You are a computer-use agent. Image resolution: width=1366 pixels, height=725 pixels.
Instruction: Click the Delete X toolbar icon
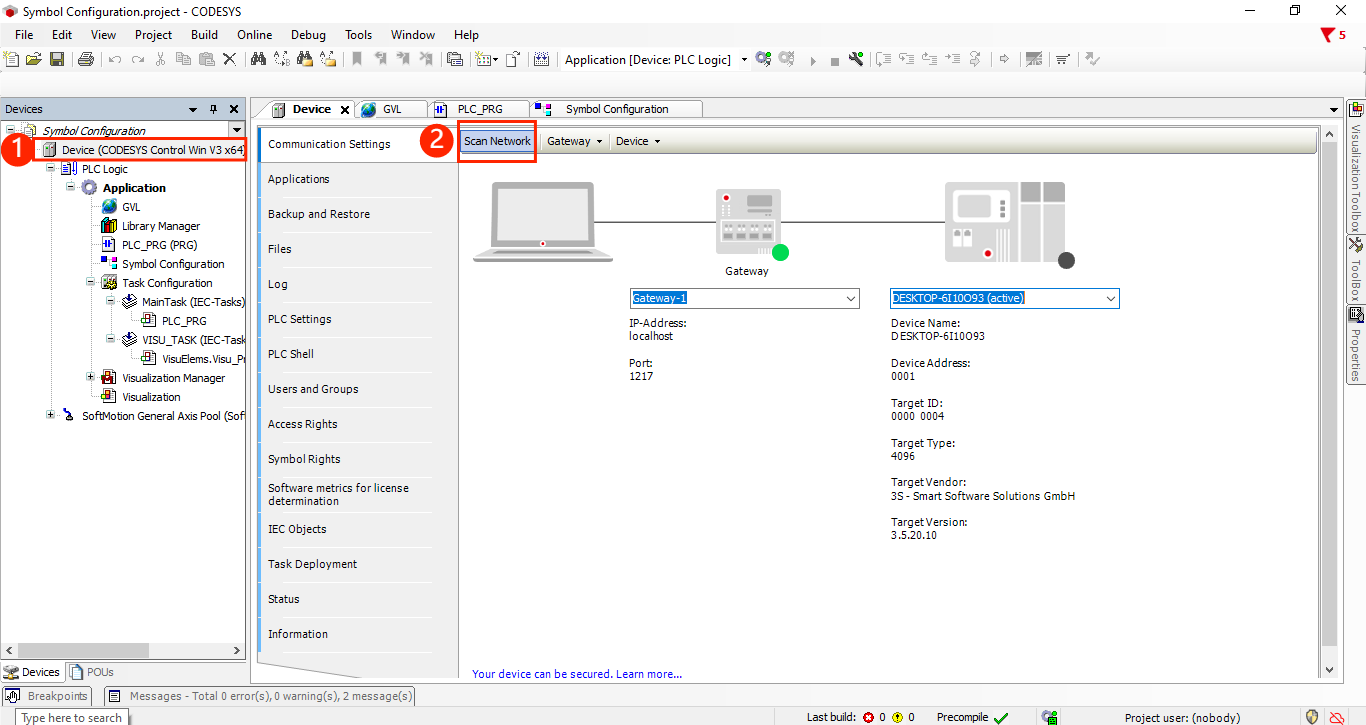pyautogui.click(x=229, y=60)
